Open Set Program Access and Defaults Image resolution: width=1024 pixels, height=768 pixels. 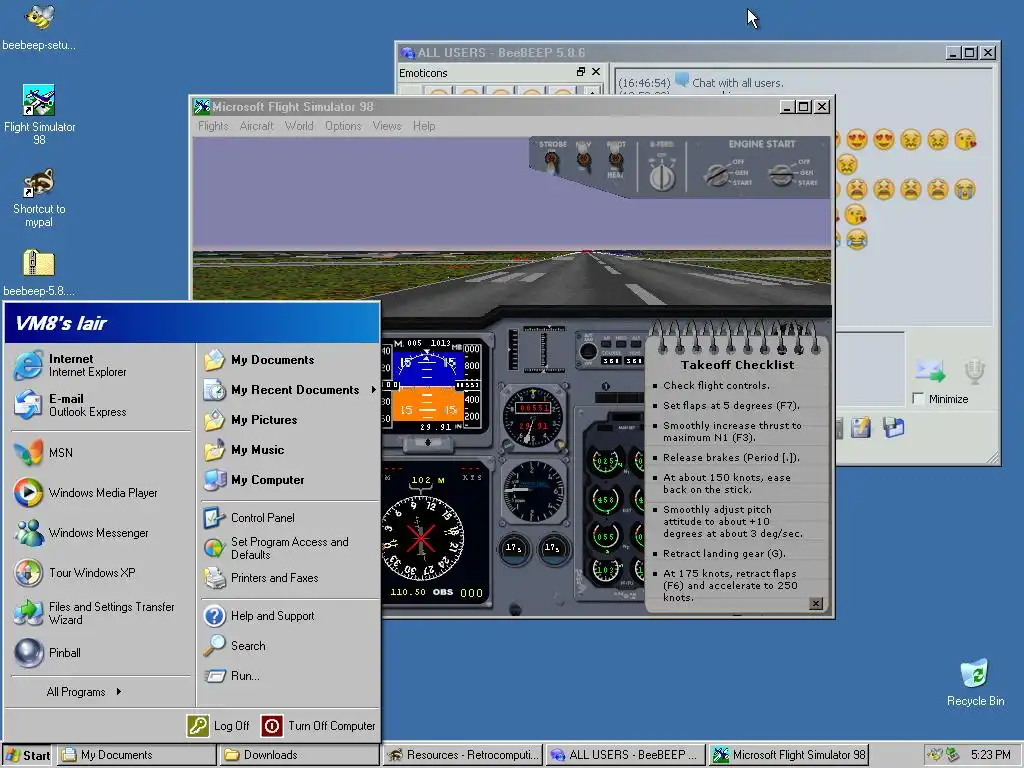(290, 548)
